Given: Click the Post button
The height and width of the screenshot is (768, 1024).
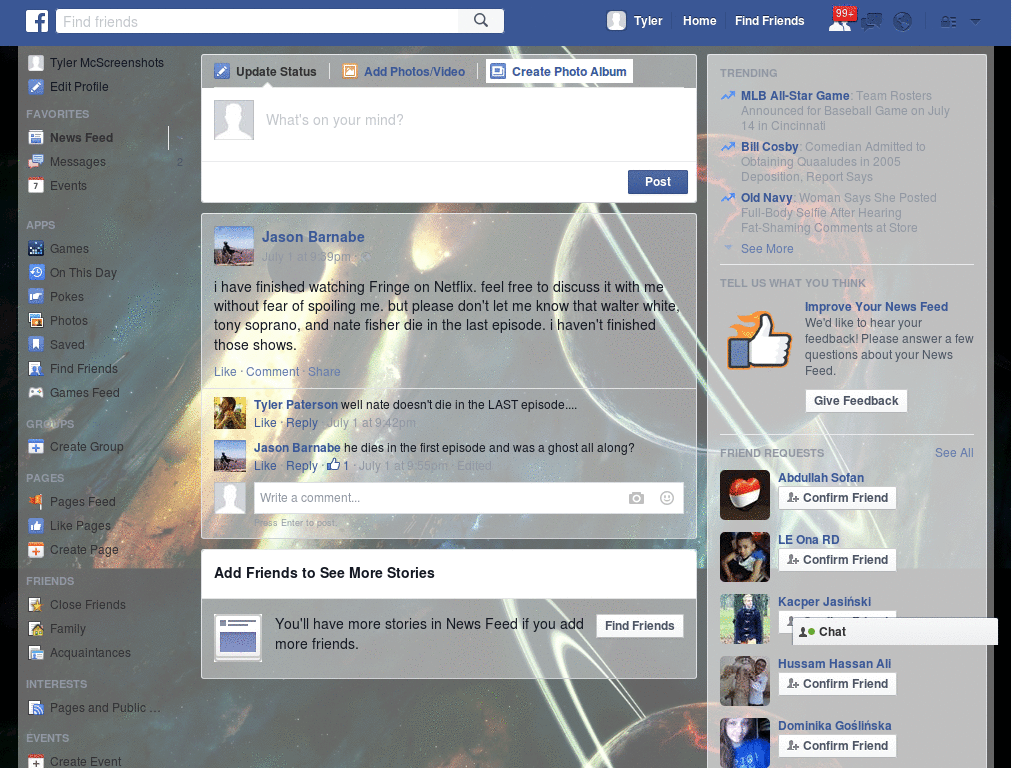Looking at the screenshot, I should pos(658,182).
